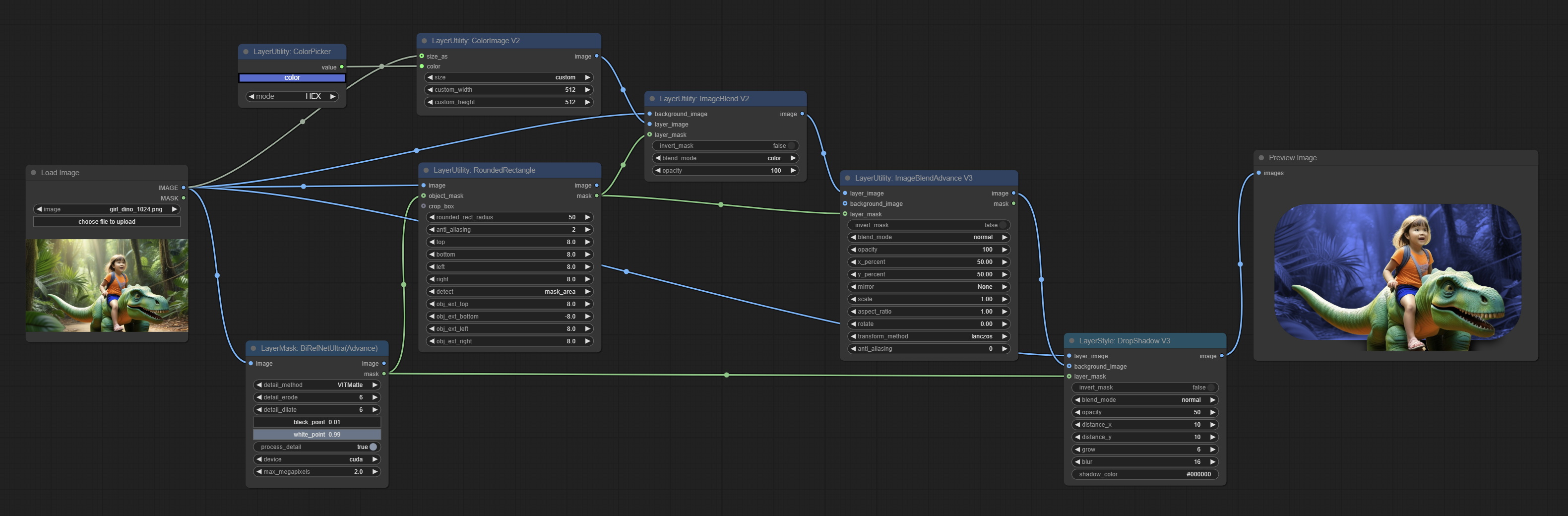The image size is (1568, 516).
Task: Click the choose file to upload button
Action: coord(107,221)
